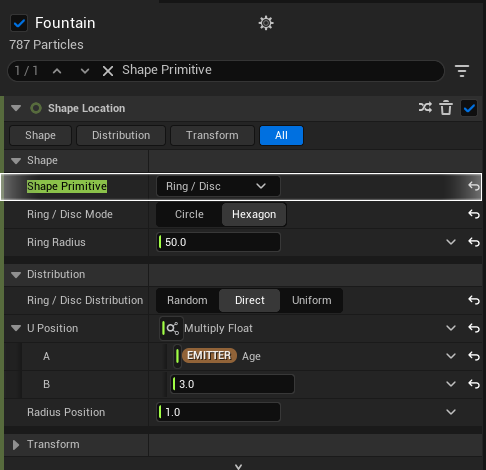Viewport: 486px width, 470px height.
Task: Open the Shape Primitive Ring / Disc dropdown
Action: (218, 186)
